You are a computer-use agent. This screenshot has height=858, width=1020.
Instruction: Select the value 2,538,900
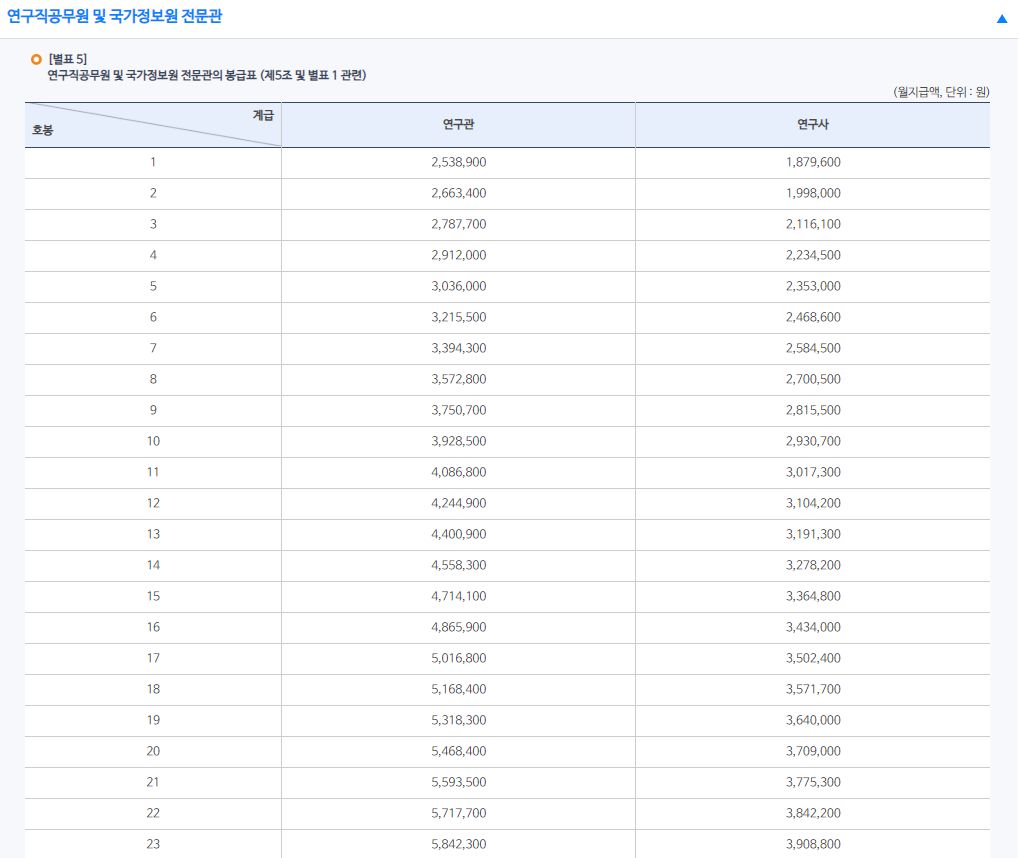[x=459, y=162]
